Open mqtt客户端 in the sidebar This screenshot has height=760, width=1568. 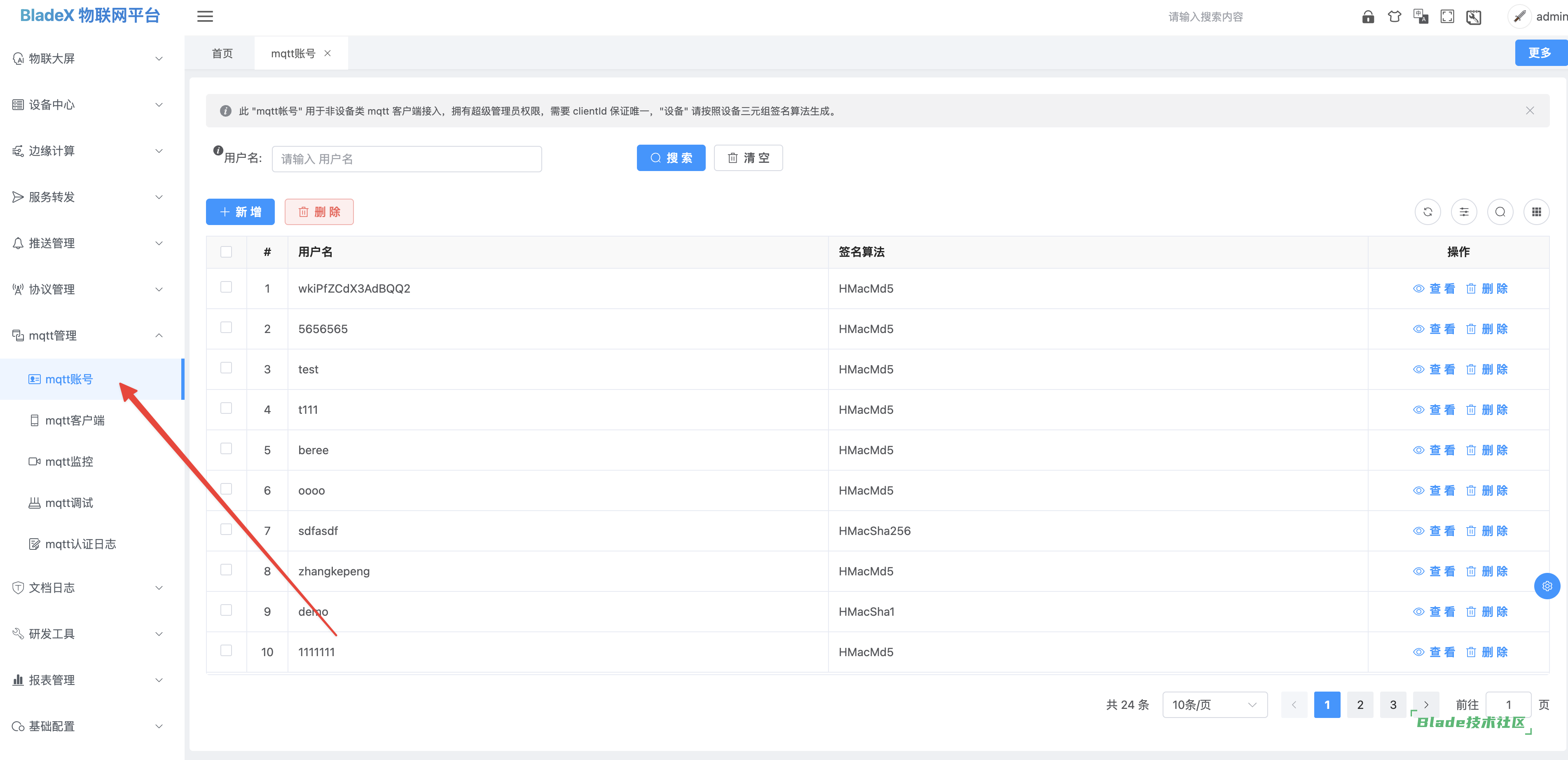click(74, 420)
